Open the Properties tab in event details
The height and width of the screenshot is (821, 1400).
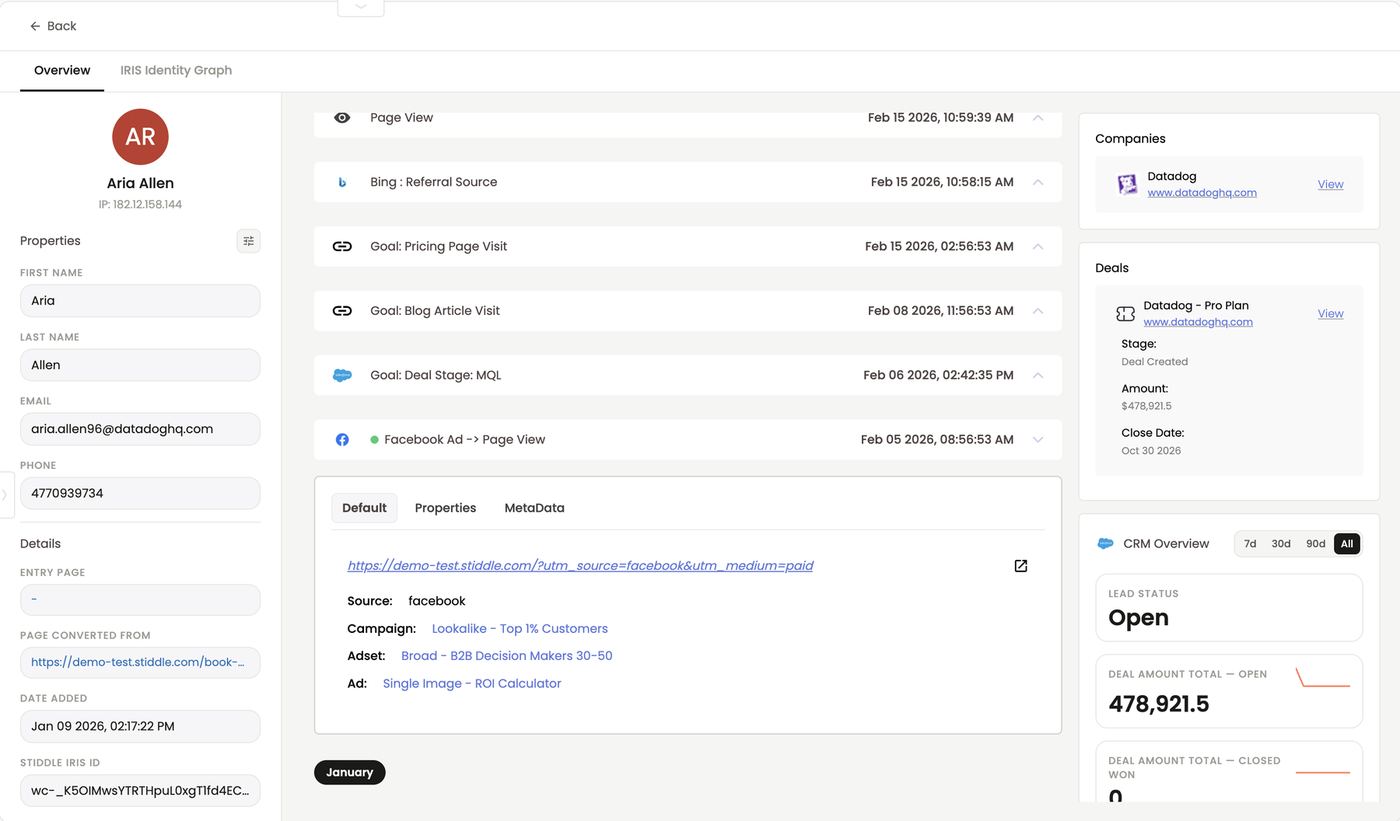tap(445, 508)
